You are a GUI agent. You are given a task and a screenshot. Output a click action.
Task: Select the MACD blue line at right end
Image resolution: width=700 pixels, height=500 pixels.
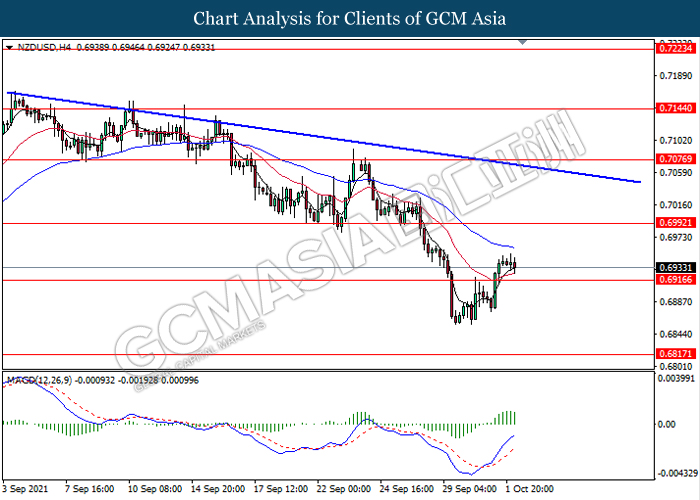coord(512,436)
